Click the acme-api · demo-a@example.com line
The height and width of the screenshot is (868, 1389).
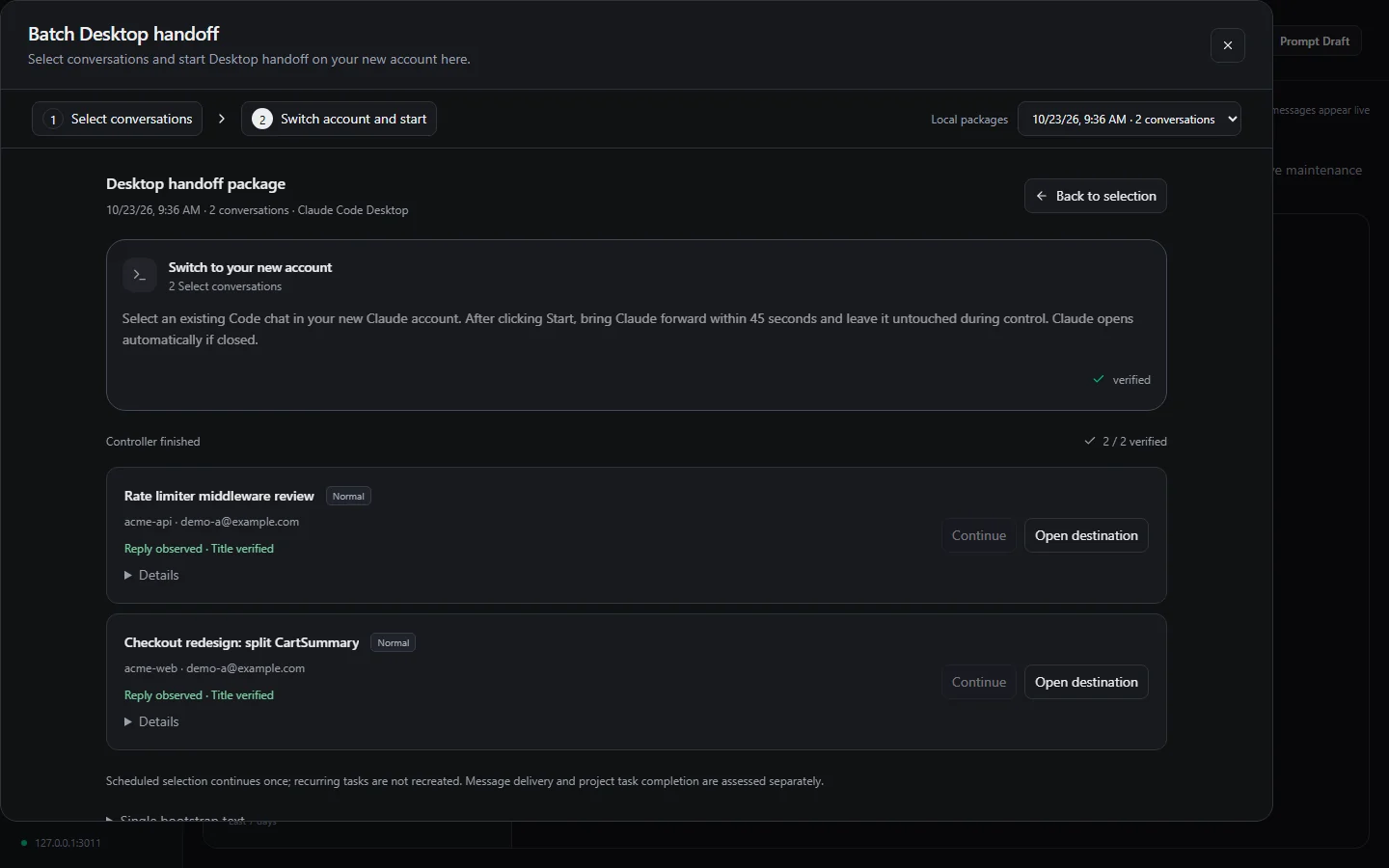(211, 522)
